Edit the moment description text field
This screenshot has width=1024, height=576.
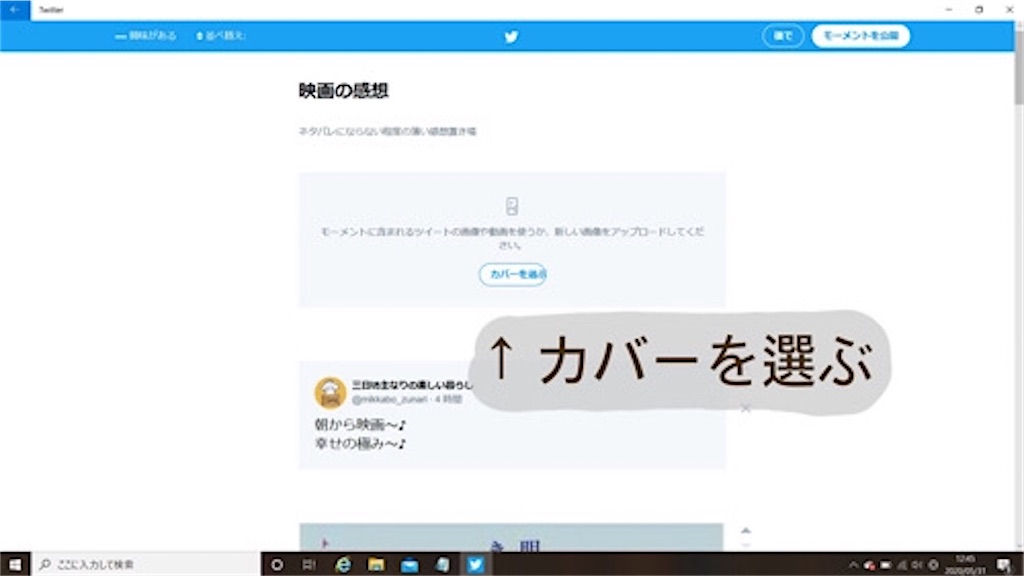click(x=387, y=131)
